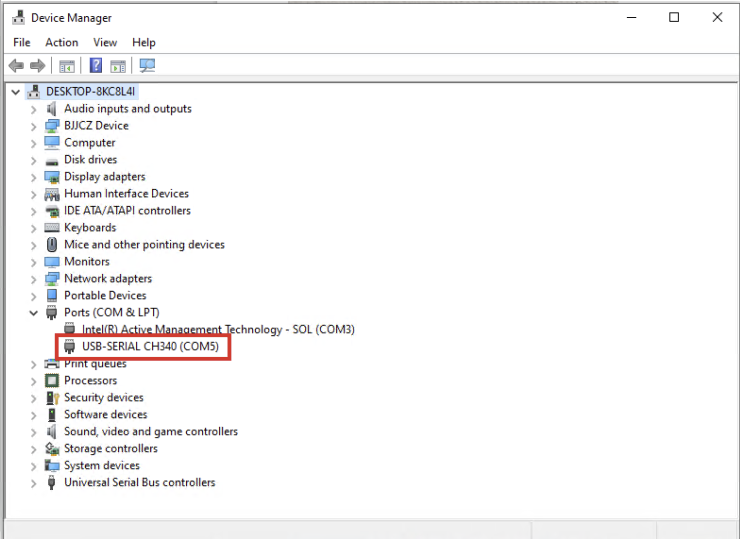Screen dimensions: 740x539
Task: Select Intel(R) Active Management Technology - SOL (COM3)
Action: [218, 329]
